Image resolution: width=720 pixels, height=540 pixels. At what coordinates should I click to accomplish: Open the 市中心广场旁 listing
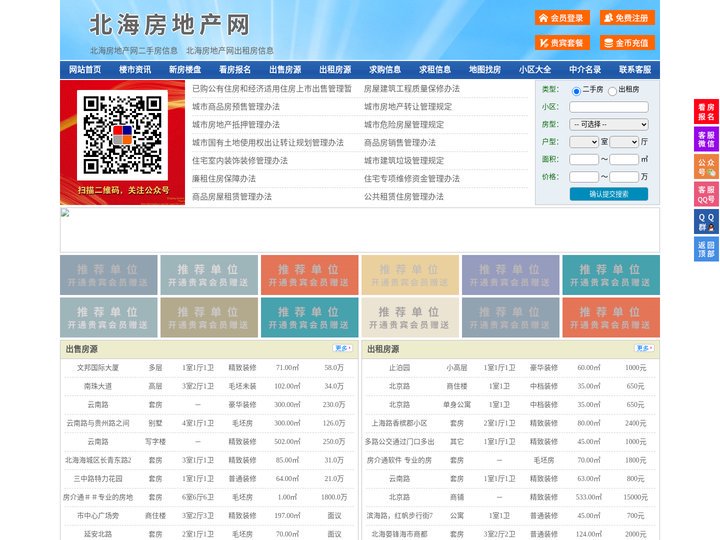98,516
